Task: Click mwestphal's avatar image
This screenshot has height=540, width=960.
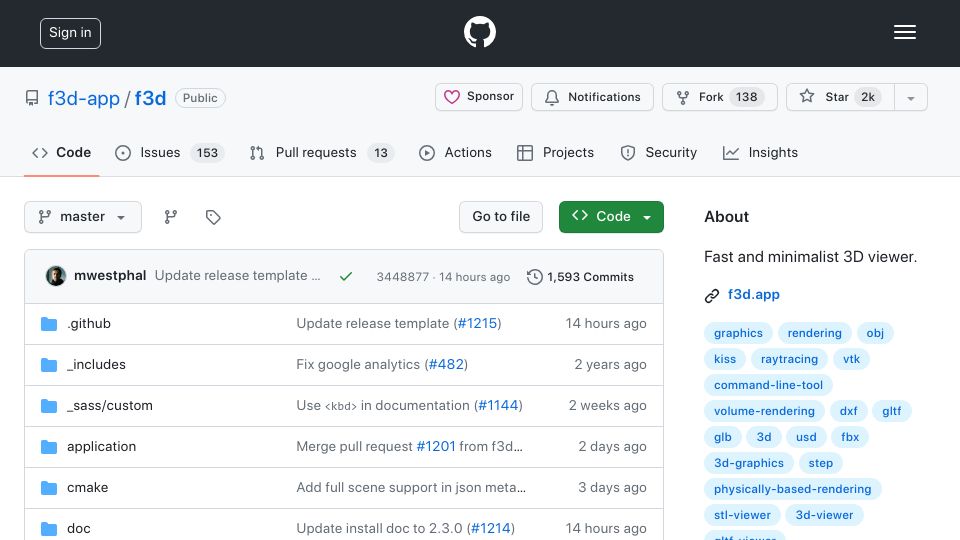Action: coord(56,276)
